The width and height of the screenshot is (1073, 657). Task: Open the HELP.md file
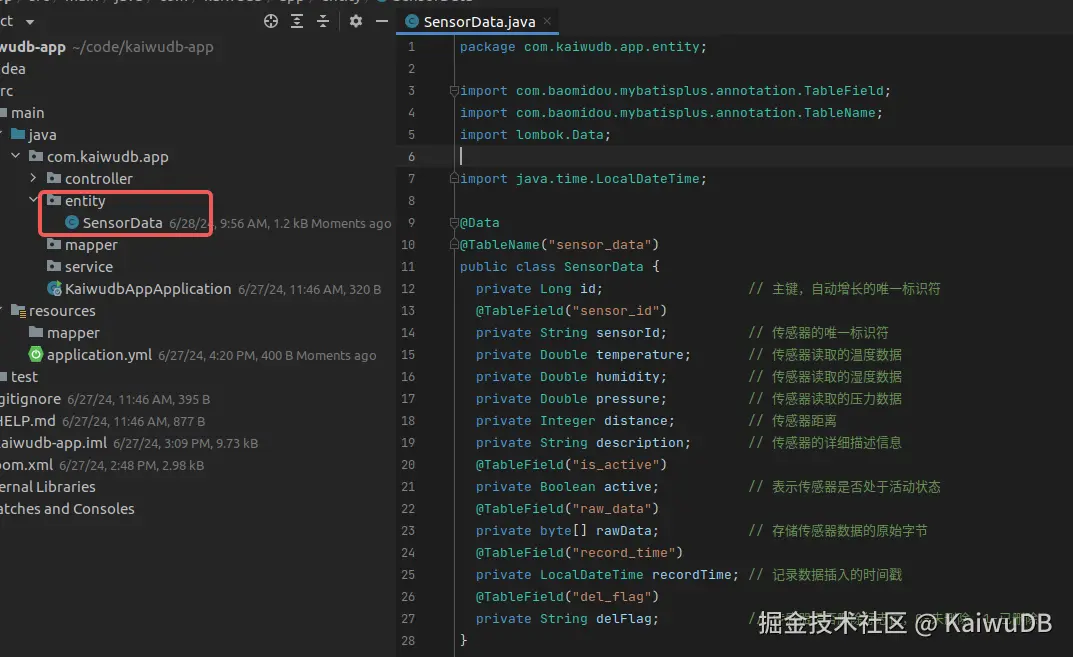point(27,421)
